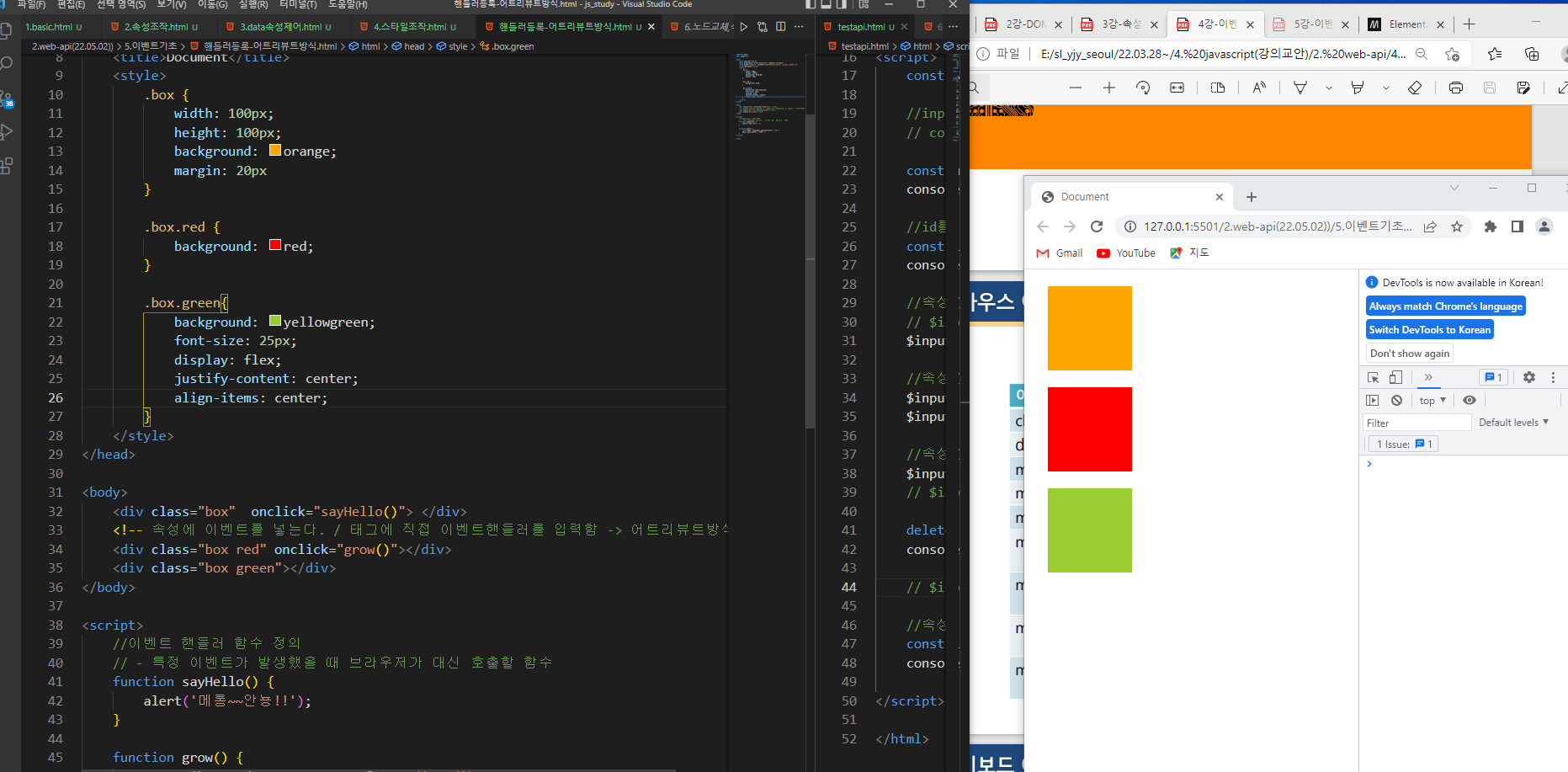Expand Draw pen options arrow in Edge

pyautogui.click(x=1329, y=88)
